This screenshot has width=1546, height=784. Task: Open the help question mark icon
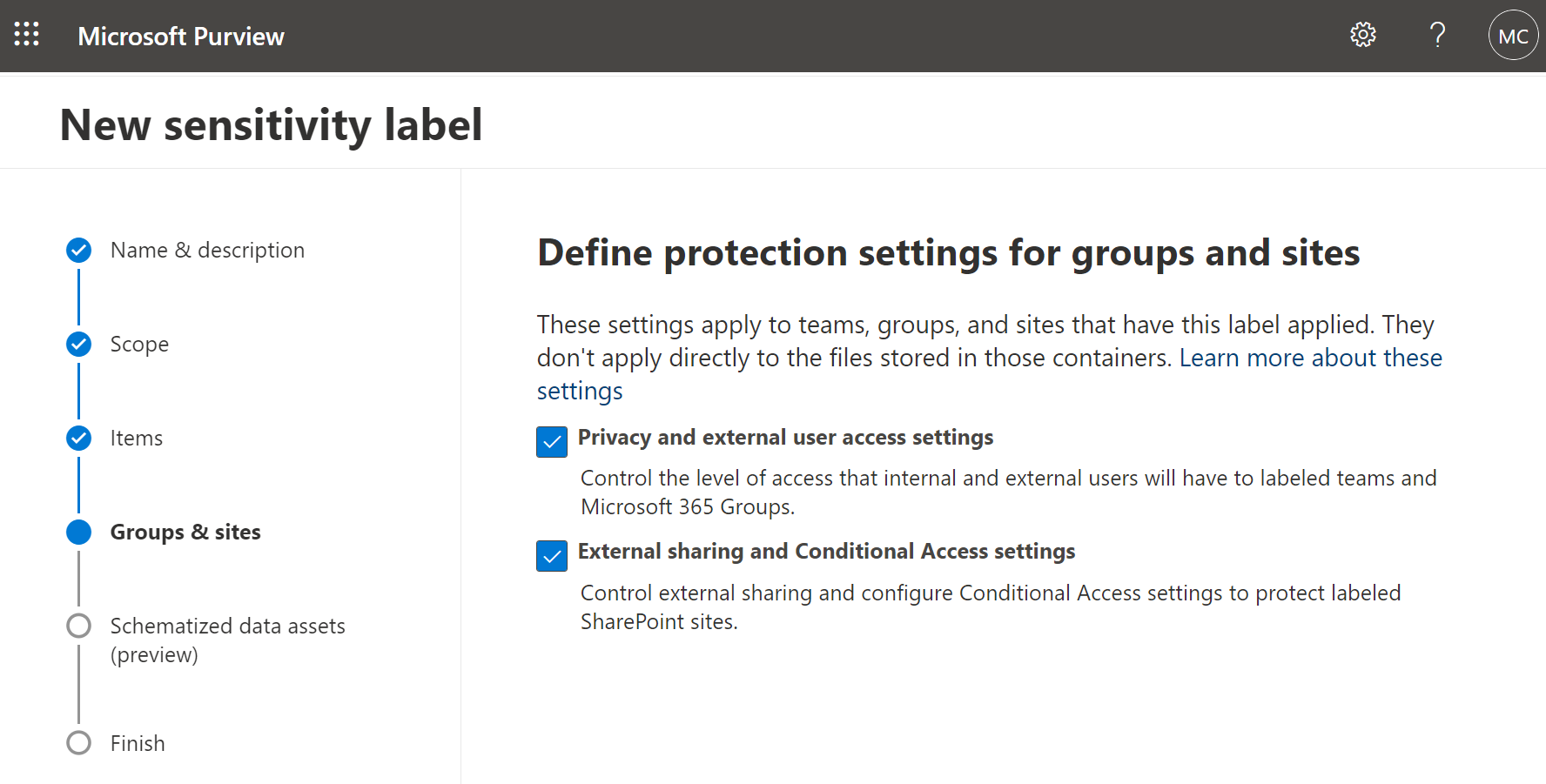(1437, 35)
